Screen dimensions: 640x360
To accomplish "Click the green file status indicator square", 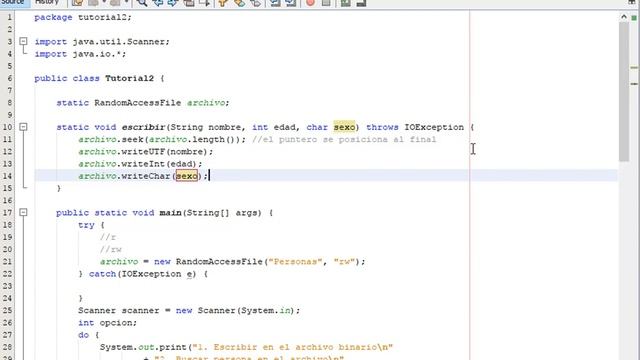I will 634,18.
